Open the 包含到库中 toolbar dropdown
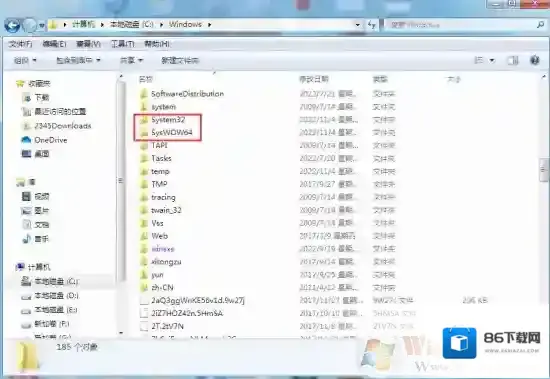The image size is (550, 379). [79, 60]
